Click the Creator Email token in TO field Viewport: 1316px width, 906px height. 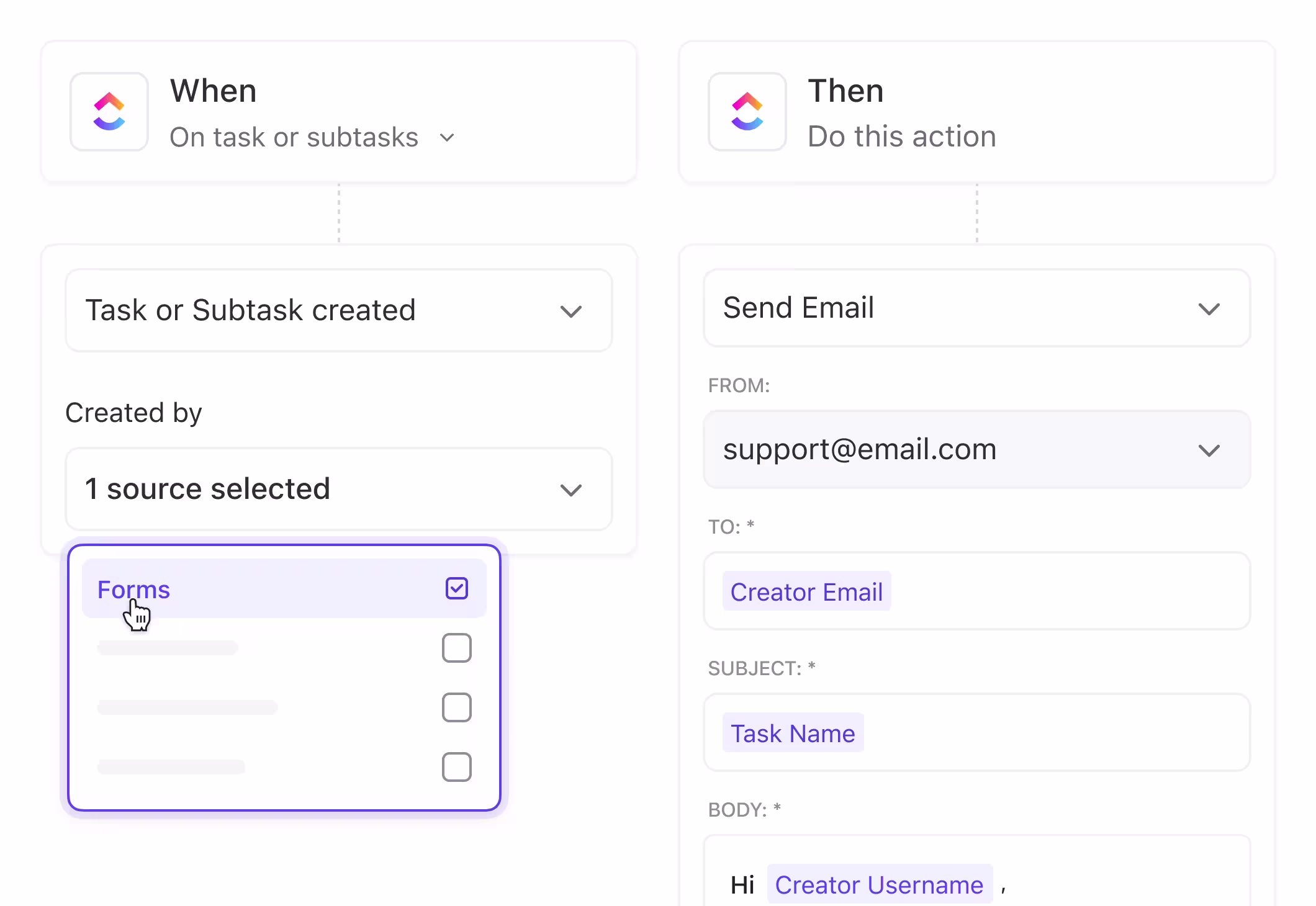coord(806,591)
